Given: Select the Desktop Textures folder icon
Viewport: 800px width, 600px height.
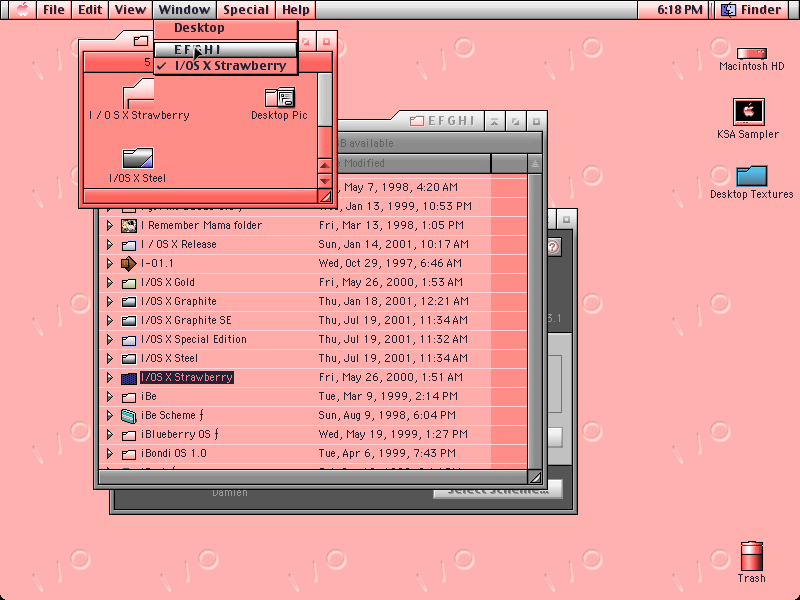Looking at the screenshot, I should (752, 176).
